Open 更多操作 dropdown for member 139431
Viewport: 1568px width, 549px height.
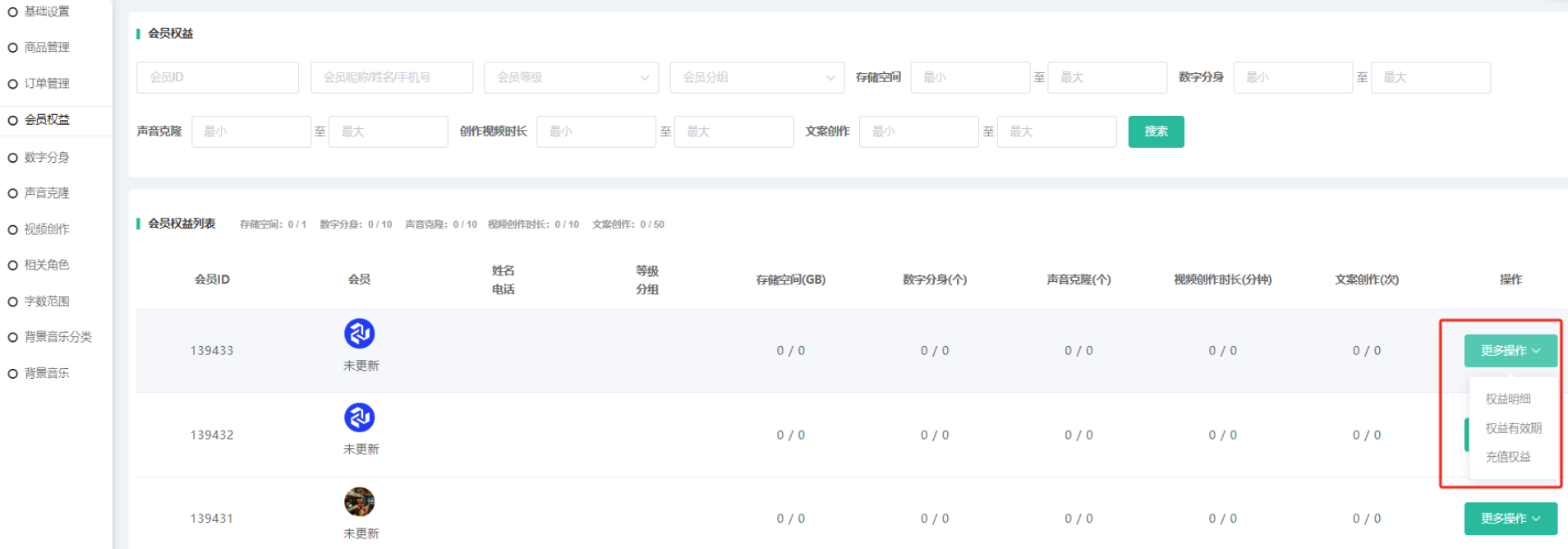point(1510,519)
